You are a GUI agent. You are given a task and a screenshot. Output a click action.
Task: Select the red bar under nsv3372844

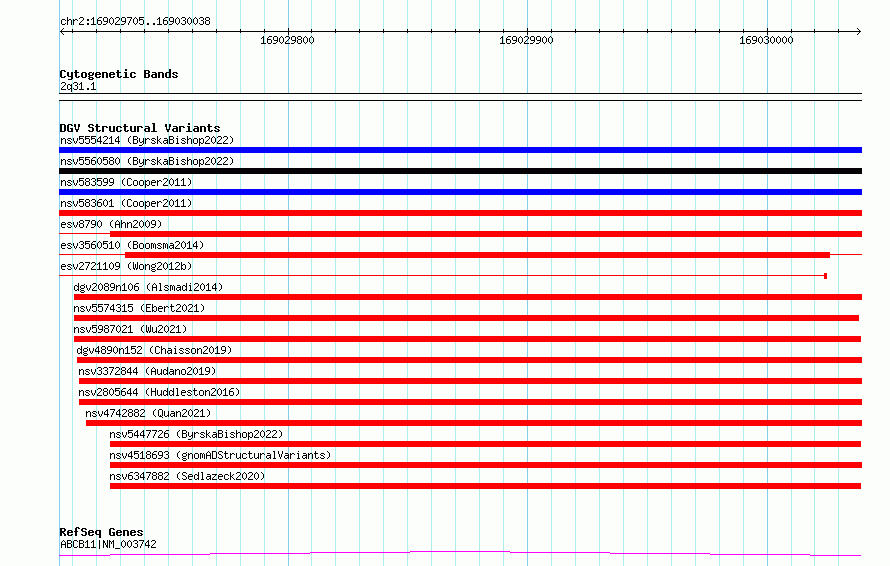click(471, 381)
